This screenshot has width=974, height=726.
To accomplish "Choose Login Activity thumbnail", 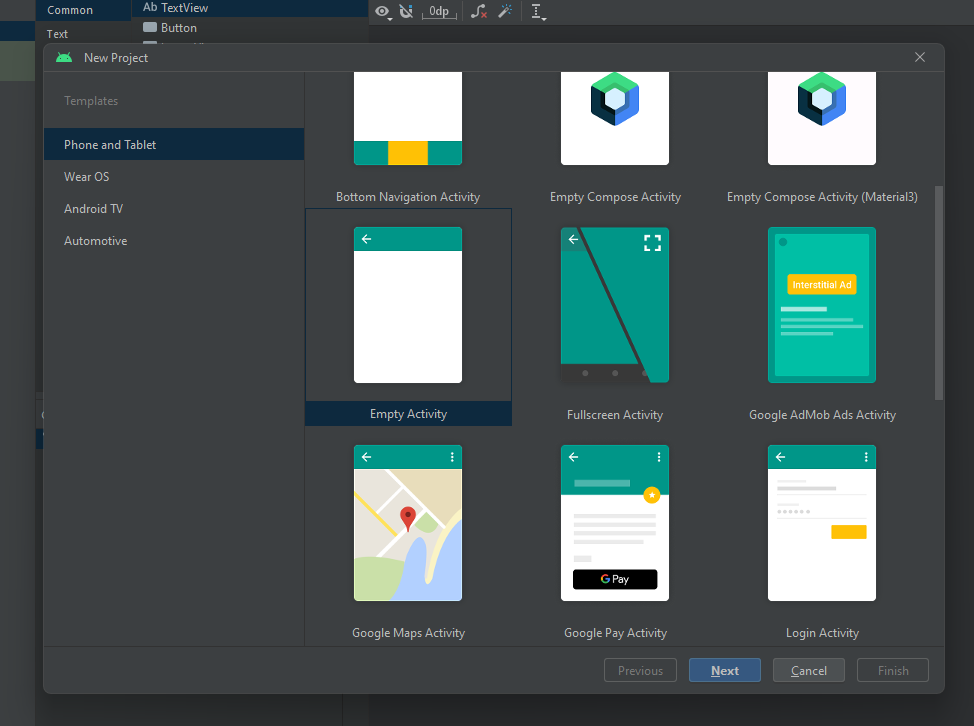I will tap(822, 523).
